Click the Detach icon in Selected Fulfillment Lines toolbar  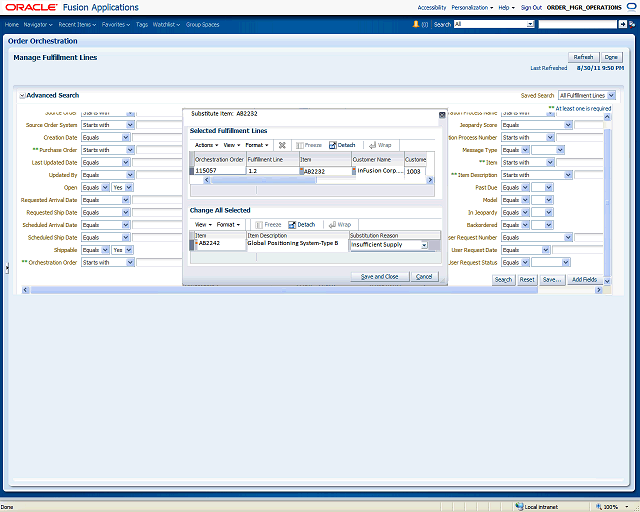[341, 145]
